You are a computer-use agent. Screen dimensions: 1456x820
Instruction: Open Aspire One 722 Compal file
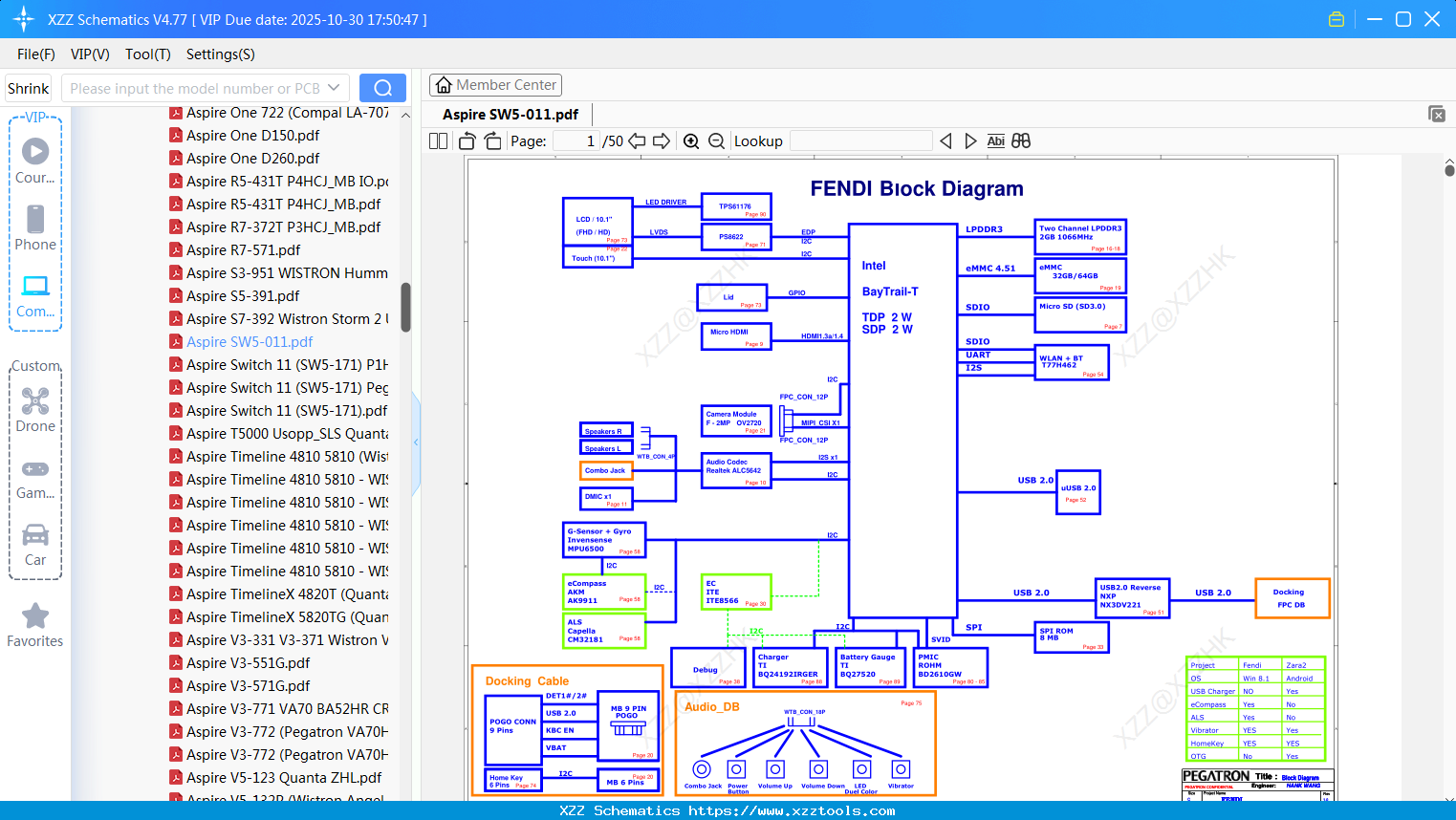click(279, 113)
